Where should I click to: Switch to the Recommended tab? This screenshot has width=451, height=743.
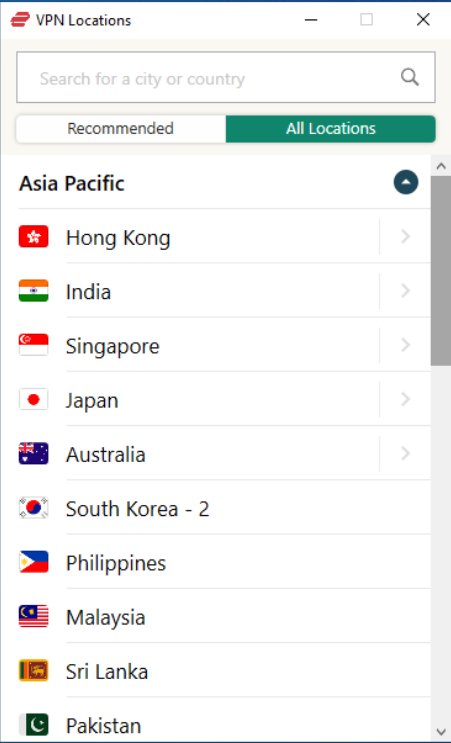(121, 128)
